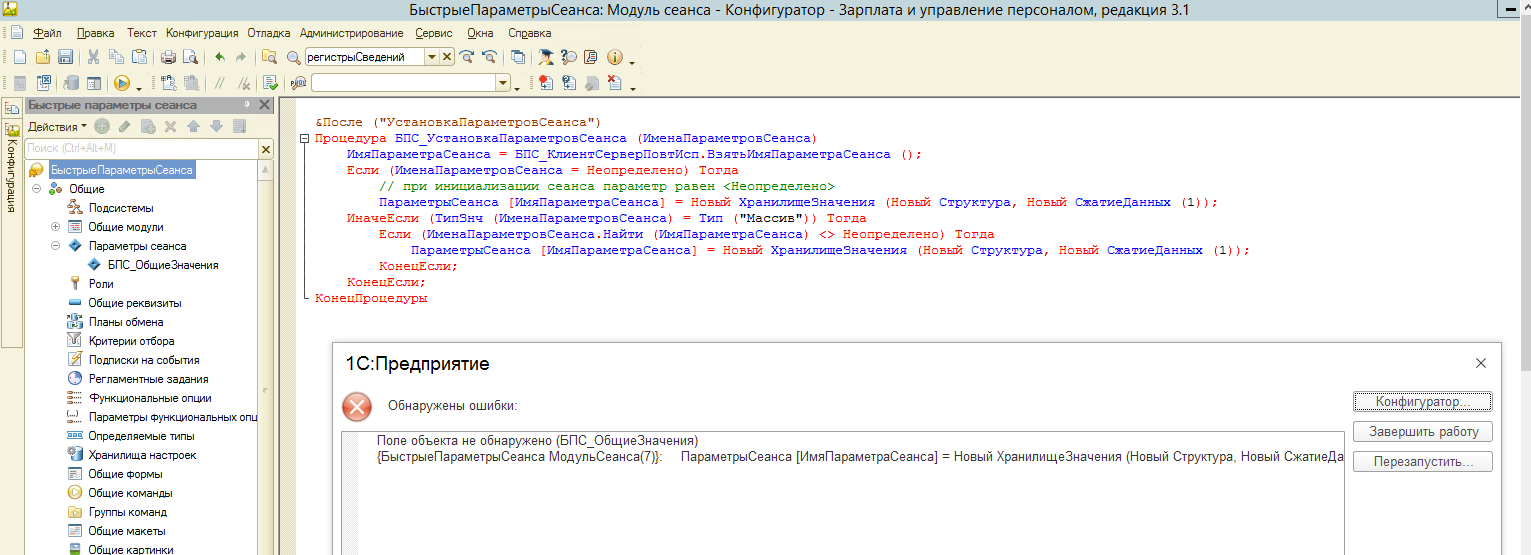This screenshot has width=1531, height=555.
Task: Close the Быстрые параметры сеанса panel
Action: coord(265,105)
